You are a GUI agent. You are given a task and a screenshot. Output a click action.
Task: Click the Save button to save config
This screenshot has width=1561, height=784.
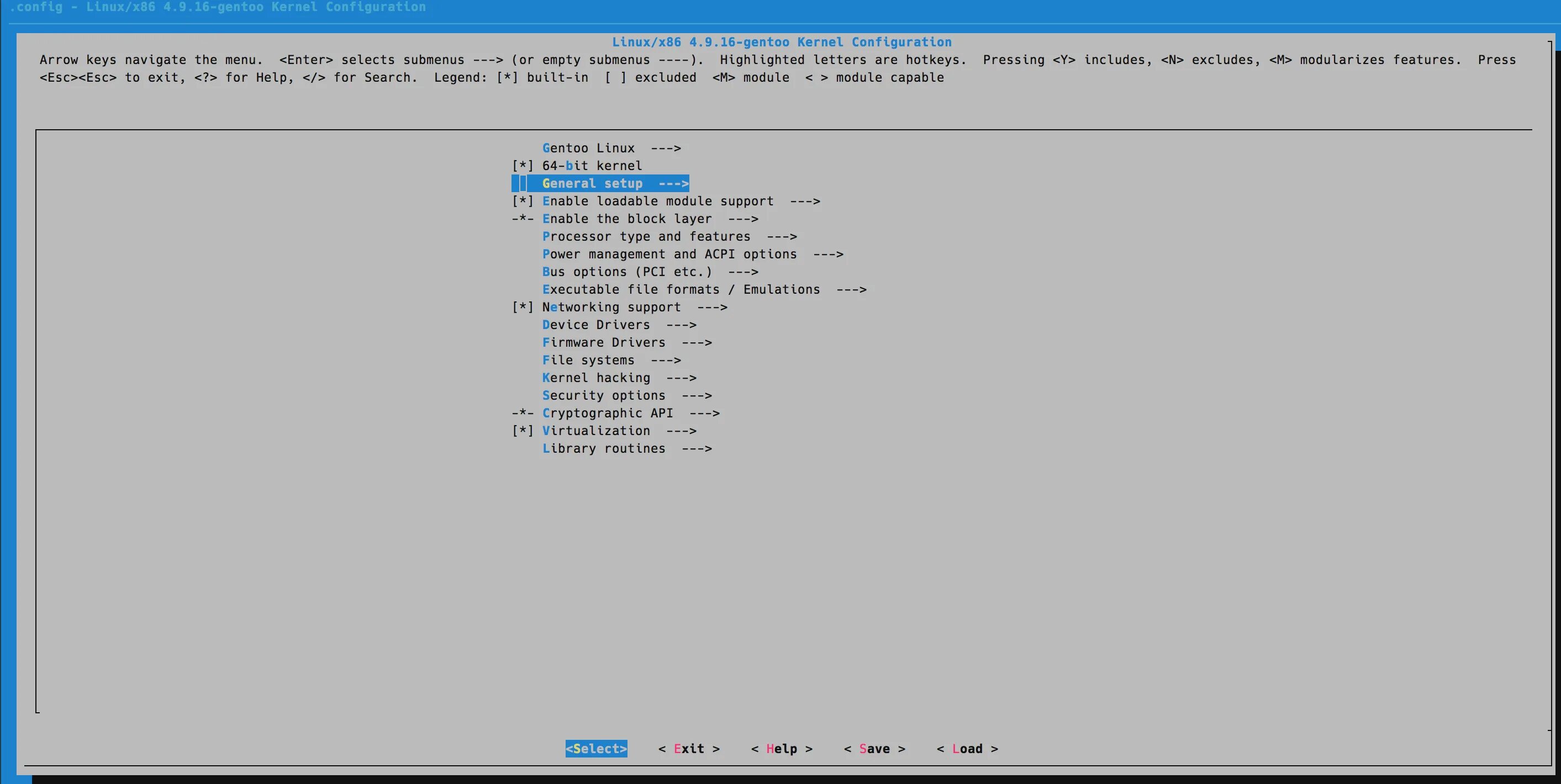[x=875, y=748]
